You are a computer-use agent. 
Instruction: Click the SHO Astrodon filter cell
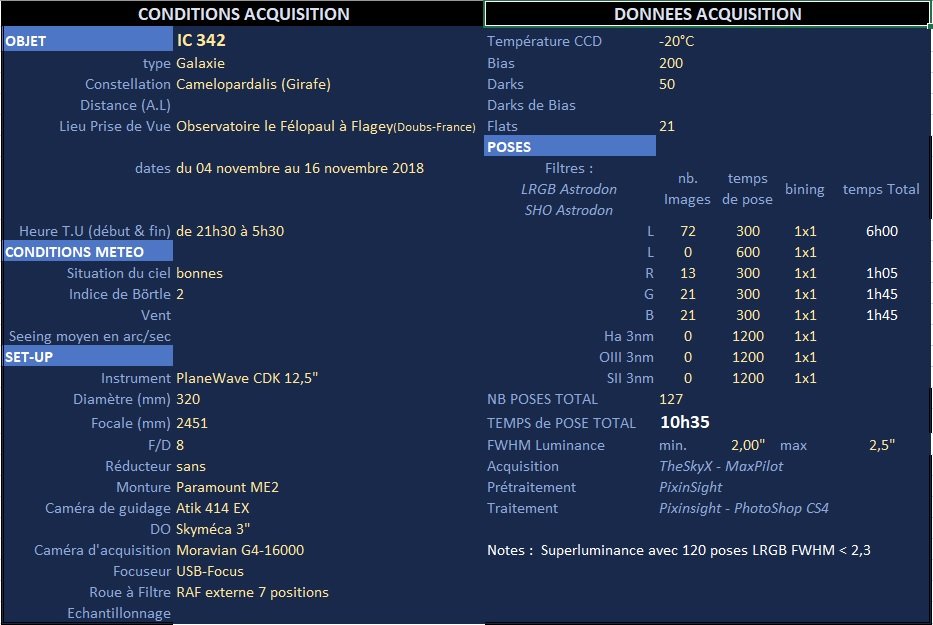(x=569, y=210)
